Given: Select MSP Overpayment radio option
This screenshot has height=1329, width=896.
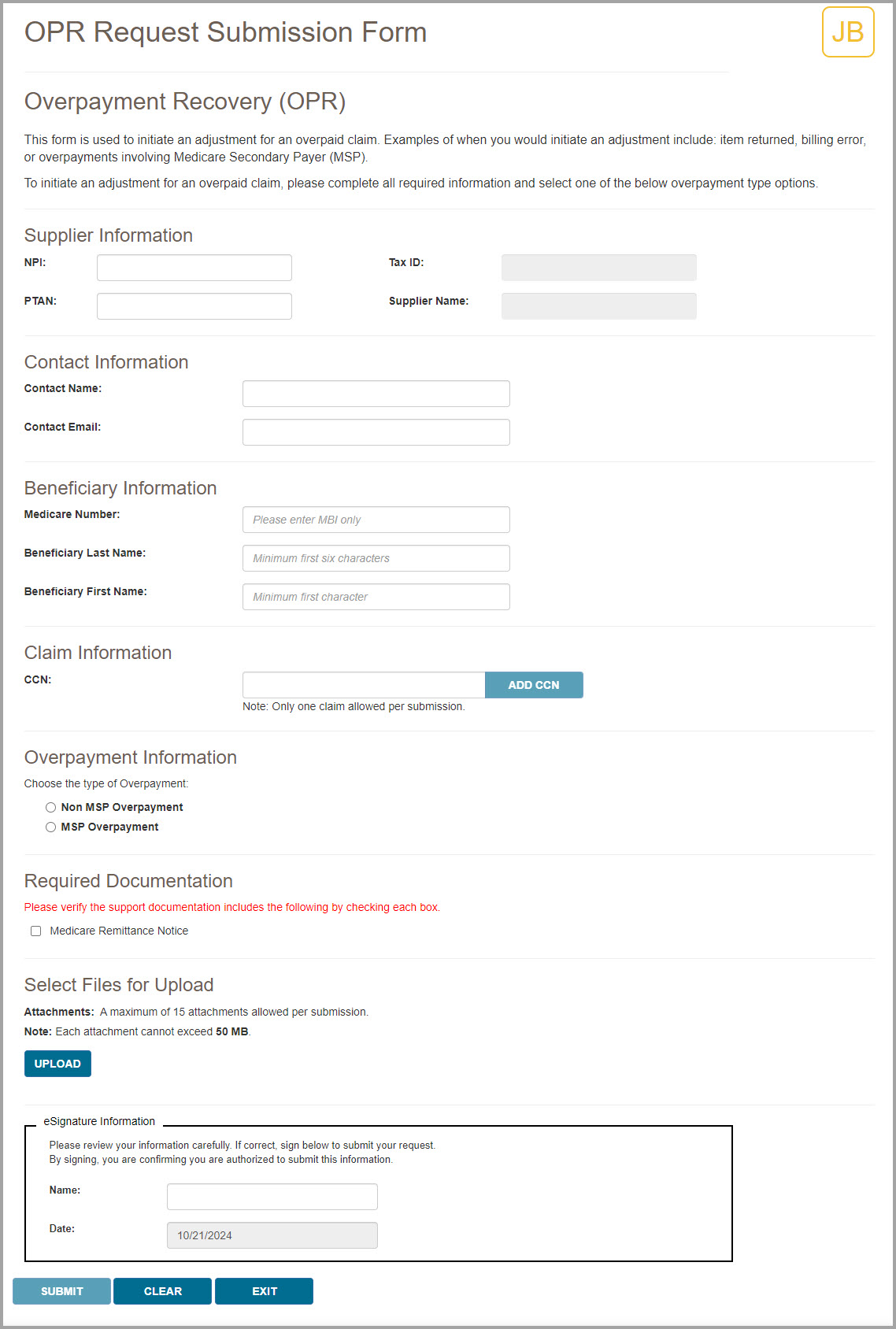Looking at the screenshot, I should [x=51, y=827].
